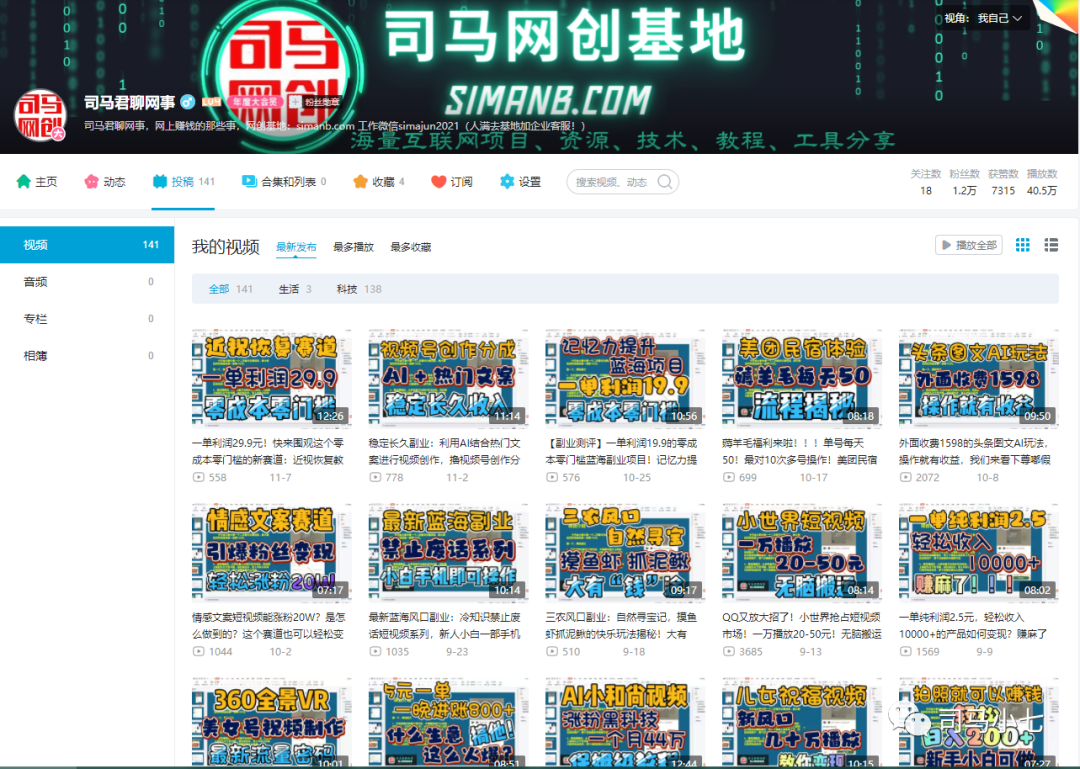Open 情感文案赛道 video thumbnail
Image resolution: width=1080 pixels, height=769 pixels.
[271, 553]
